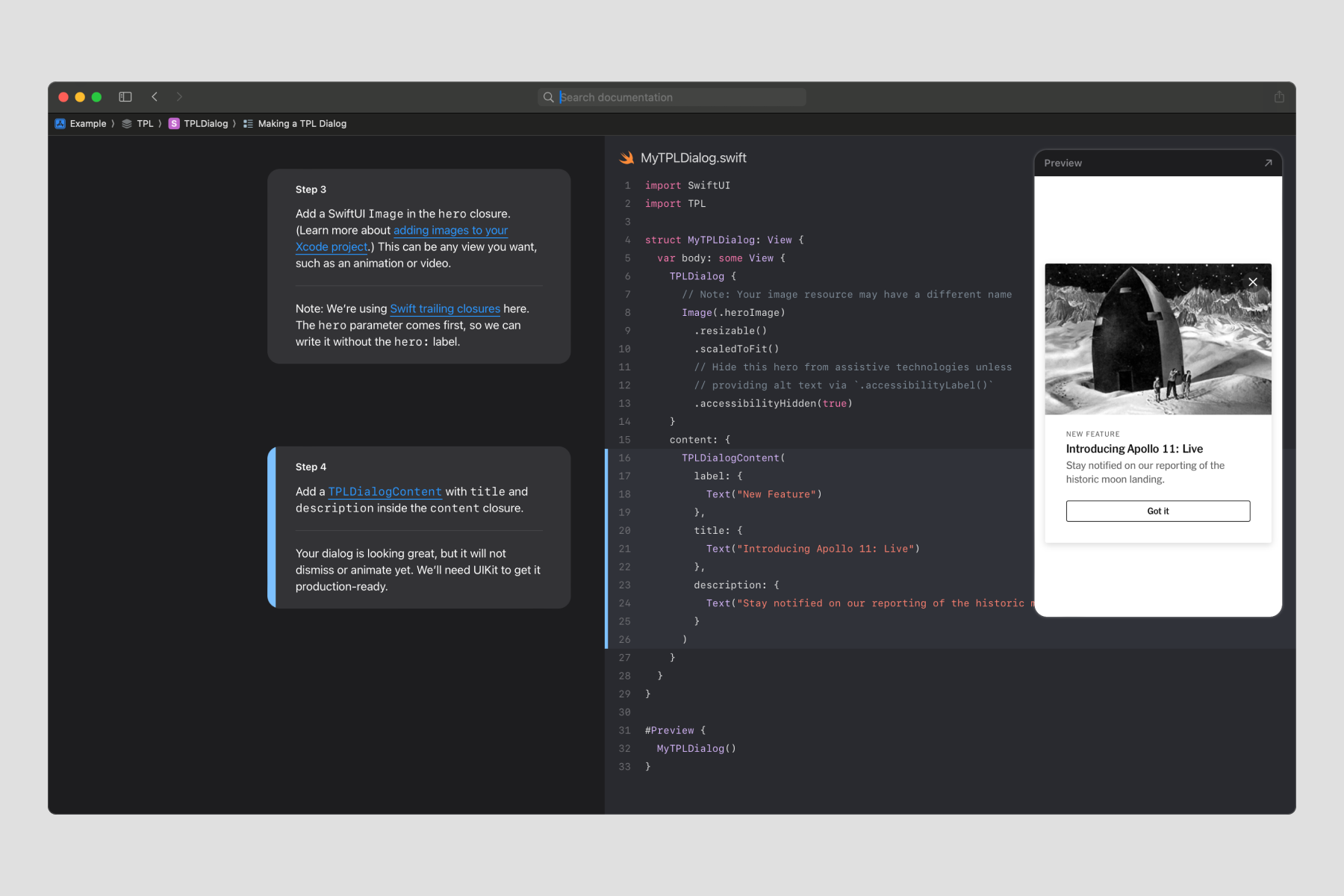Screen dimensions: 1344x896
Task: Click the NEW FEATURE label in preview
Action: pos(1093,435)
